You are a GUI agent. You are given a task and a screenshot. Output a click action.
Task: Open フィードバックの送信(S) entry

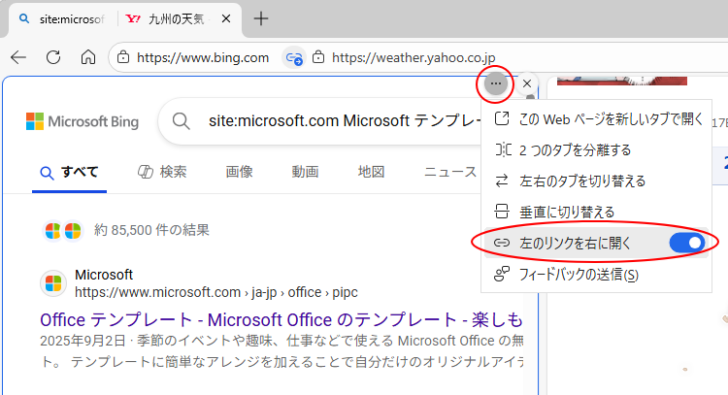coord(596,275)
